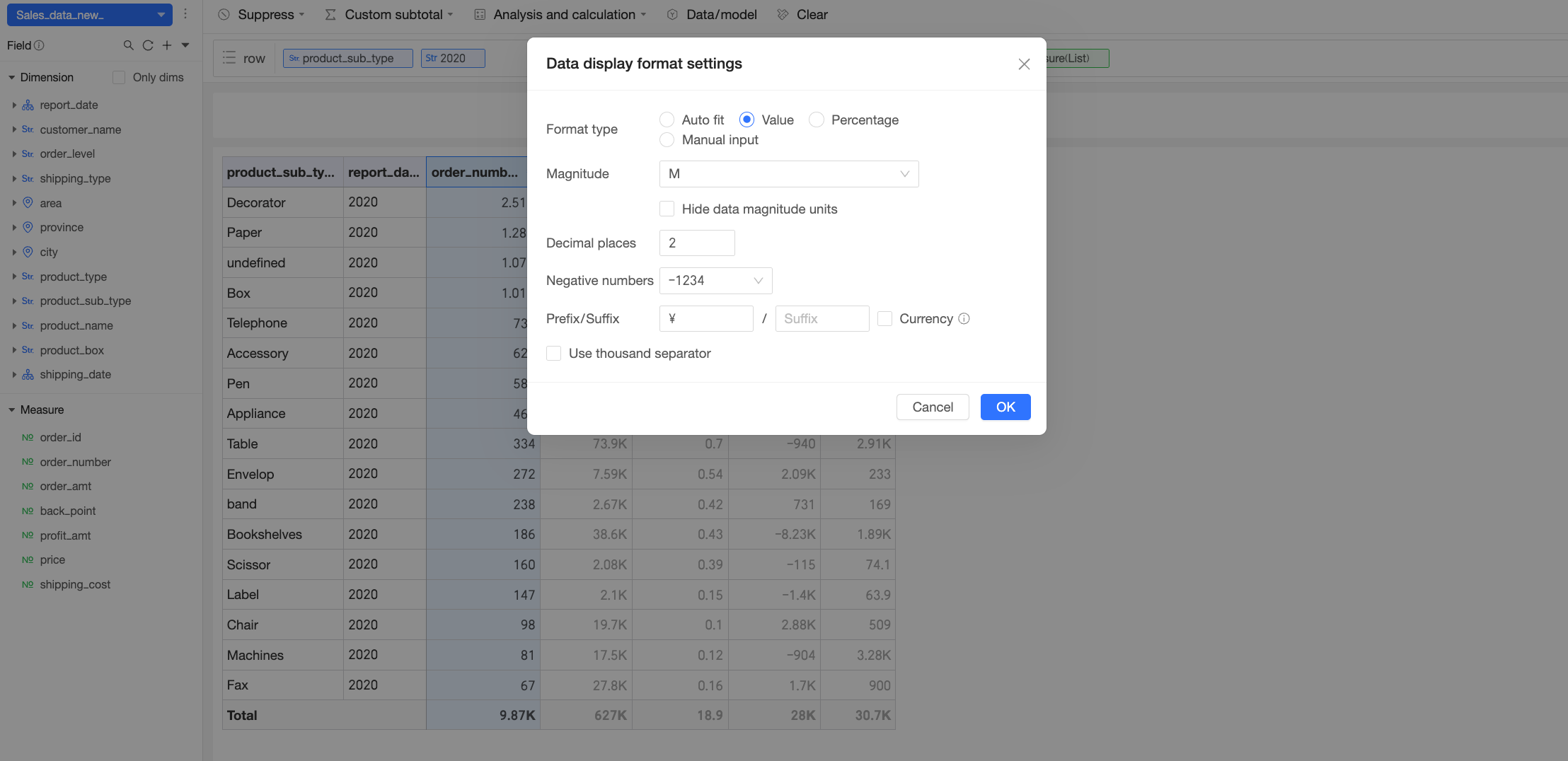Select the Manual input format type

[x=667, y=140]
